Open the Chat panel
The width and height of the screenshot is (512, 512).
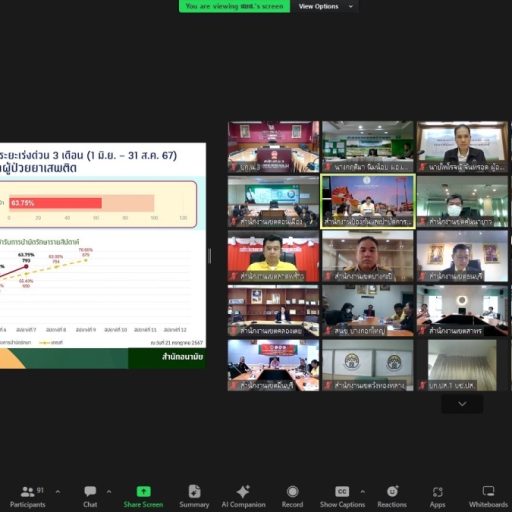coord(90,497)
